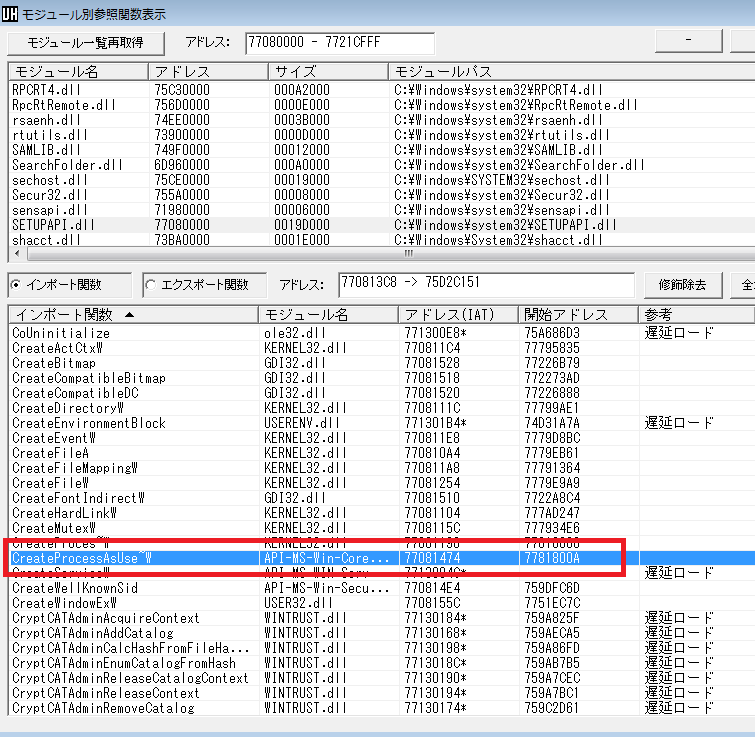
Task: Select RpcRtRemote.dll module row
Action: [x=382, y=105]
